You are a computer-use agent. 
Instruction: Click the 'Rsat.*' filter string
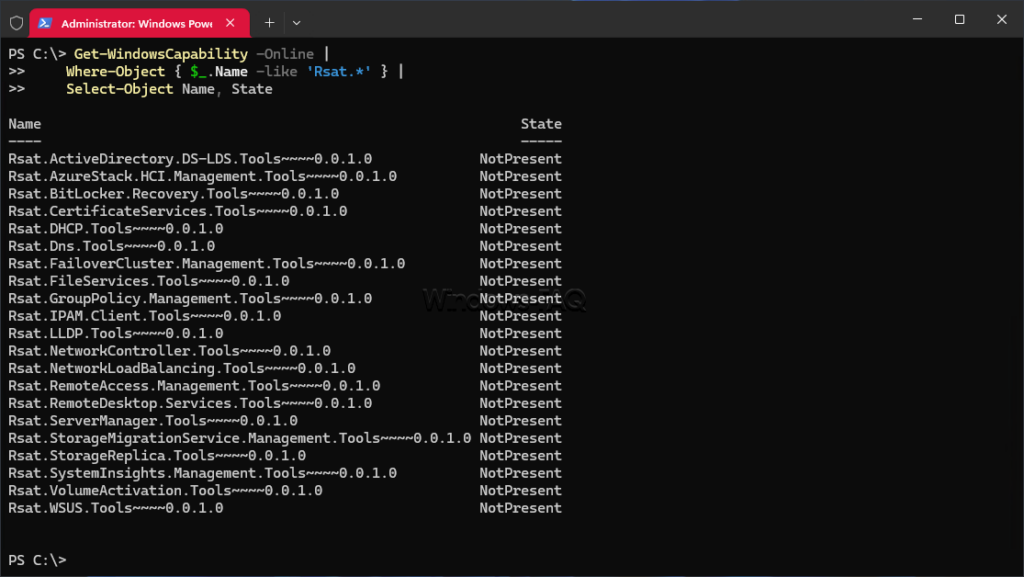pos(339,71)
